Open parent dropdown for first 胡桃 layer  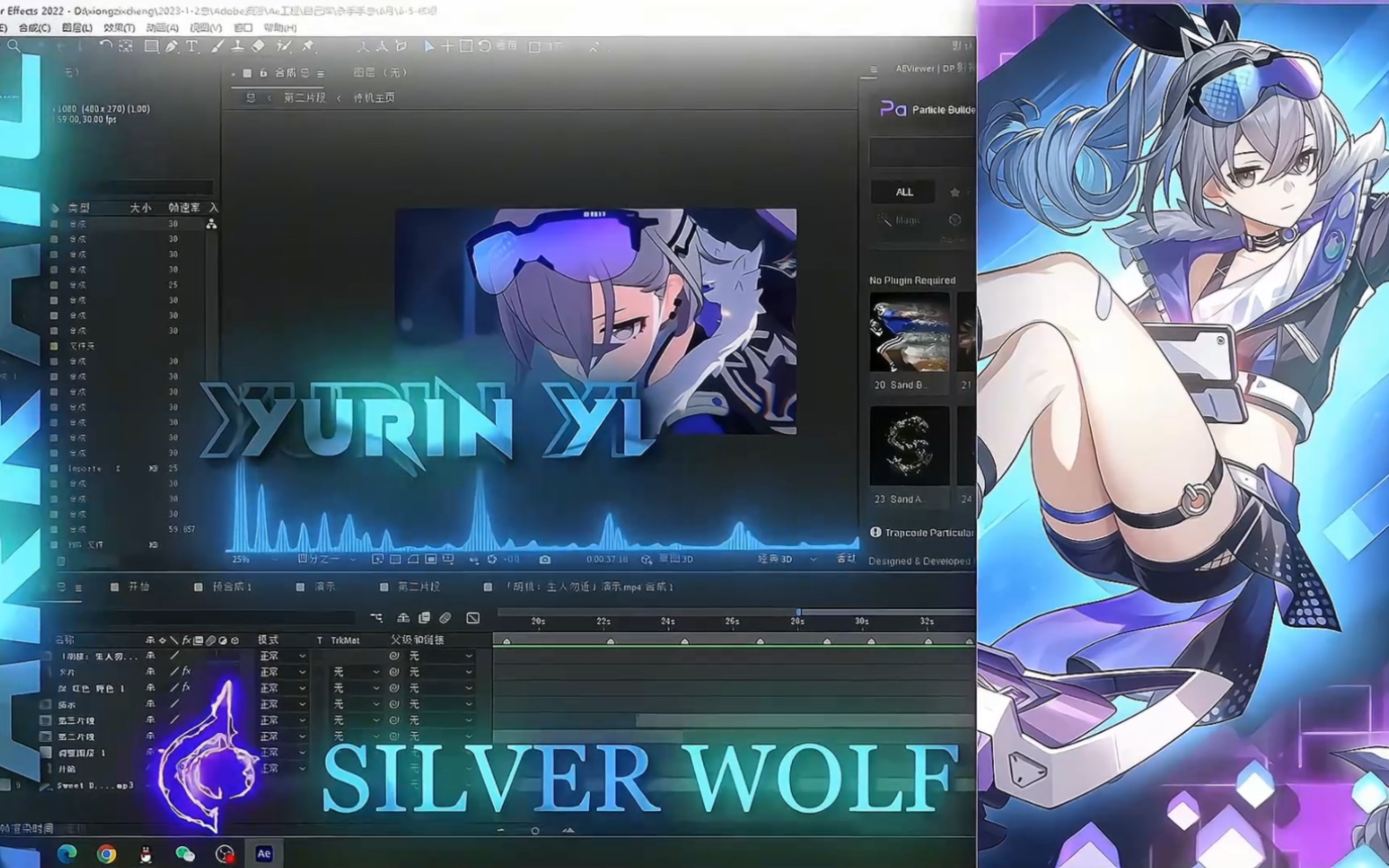tap(441, 656)
